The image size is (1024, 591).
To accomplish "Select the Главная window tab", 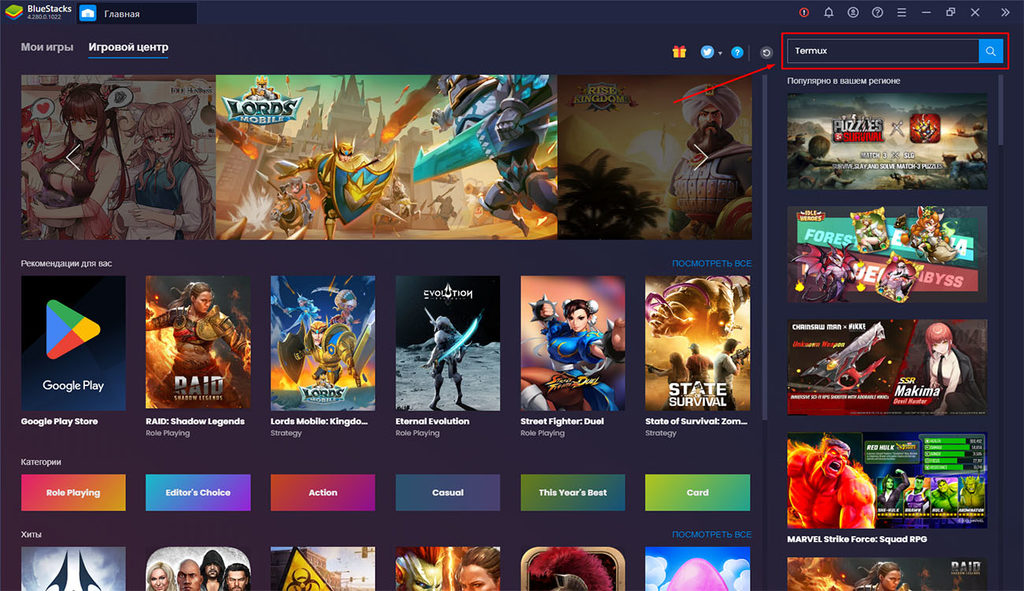I will pyautogui.click(x=136, y=13).
